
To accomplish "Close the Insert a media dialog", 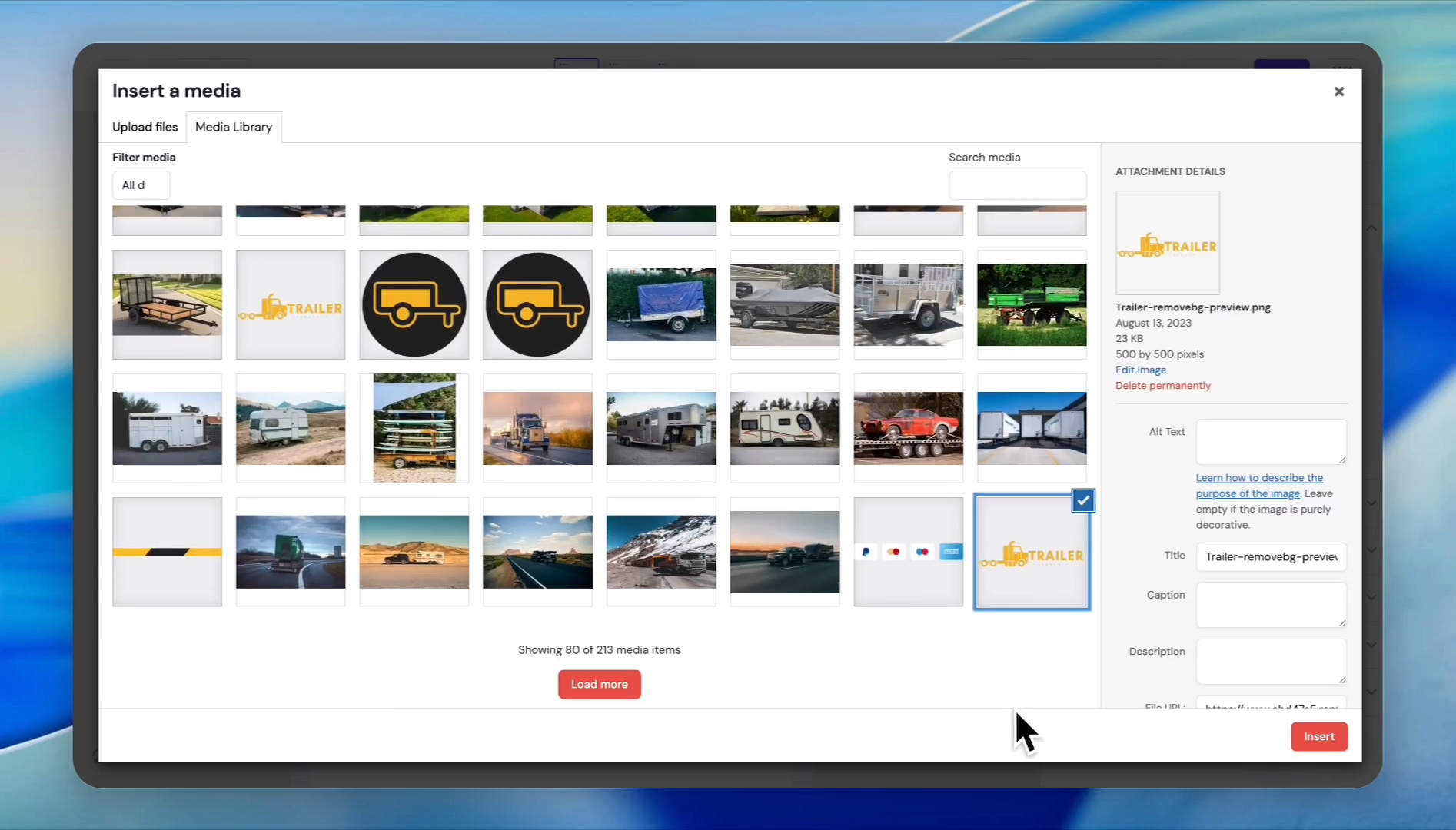I will point(1338,91).
